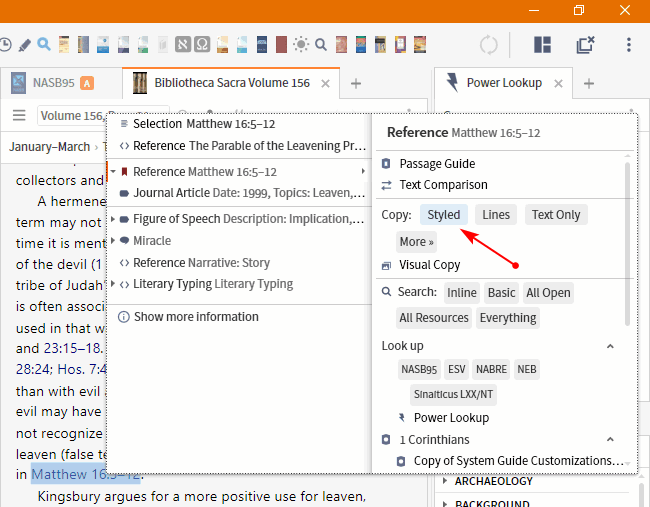Expand the Literary Typing row

tap(112, 284)
